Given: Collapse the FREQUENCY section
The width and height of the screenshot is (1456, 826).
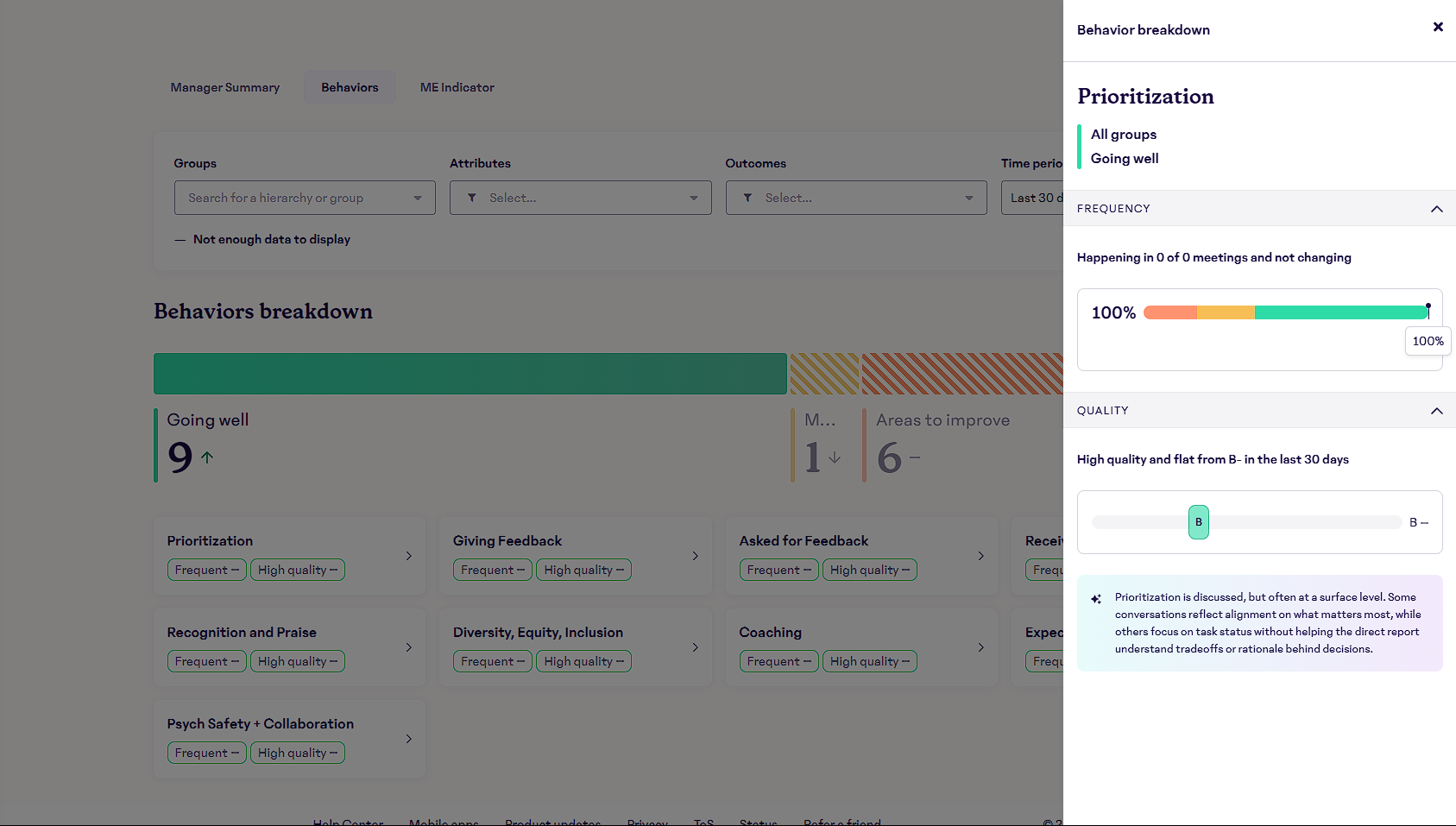Looking at the screenshot, I should pyautogui.click(x=1436, y=209).
